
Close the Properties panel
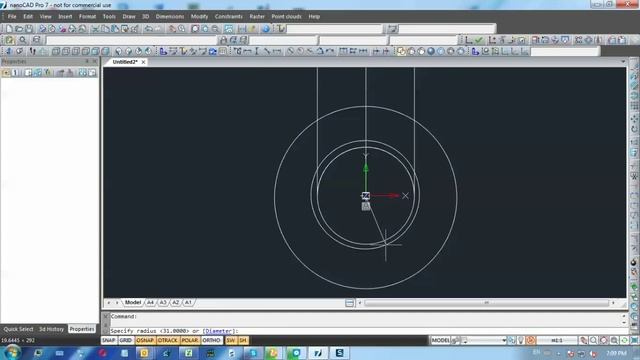(95, 61)
